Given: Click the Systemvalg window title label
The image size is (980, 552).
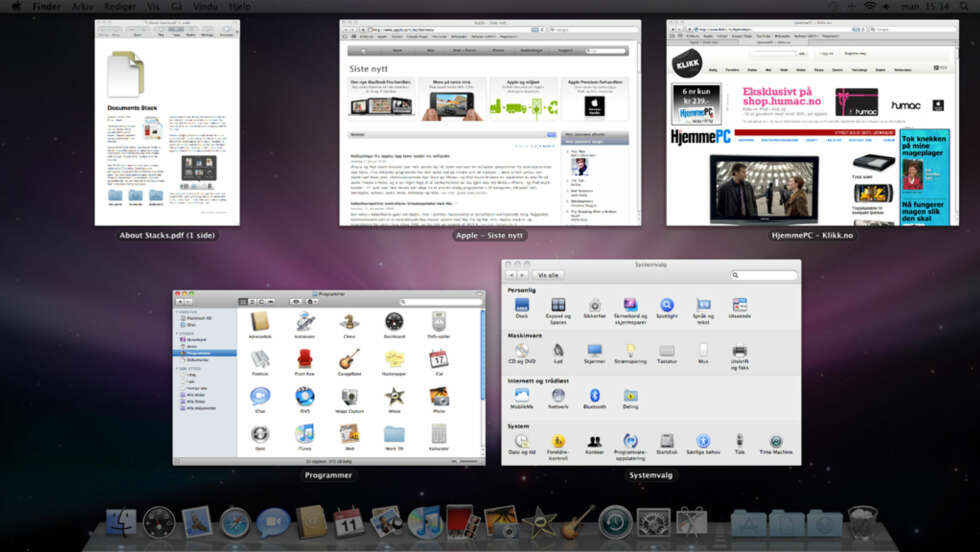Looking at the screenshot, I should coord(651,475).
